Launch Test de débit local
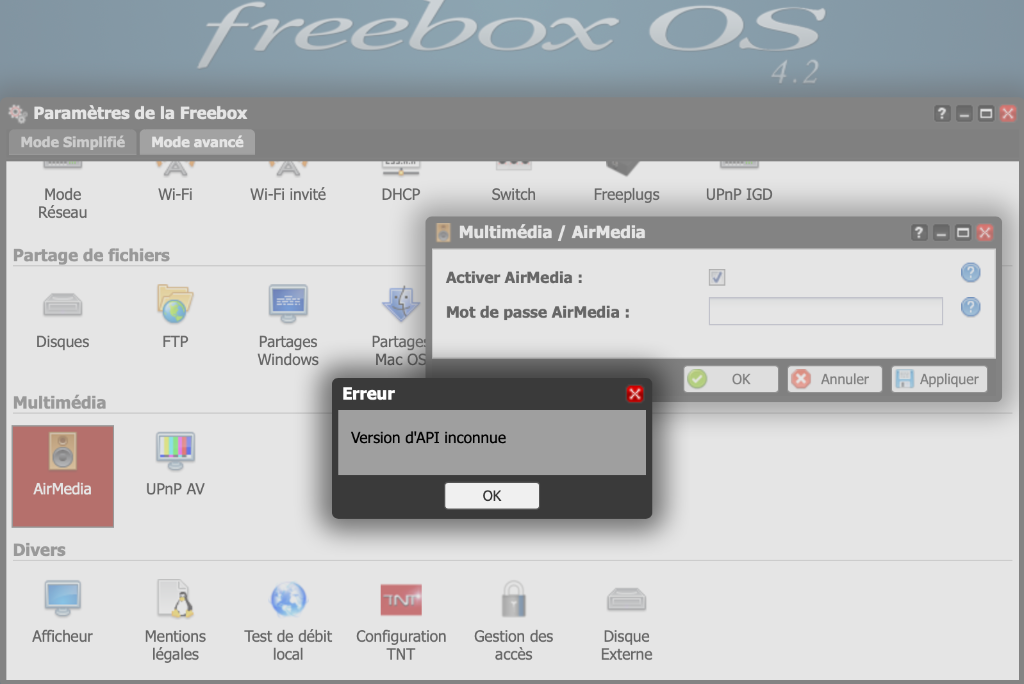This screenshot has width=1024, height=684. 288,621
